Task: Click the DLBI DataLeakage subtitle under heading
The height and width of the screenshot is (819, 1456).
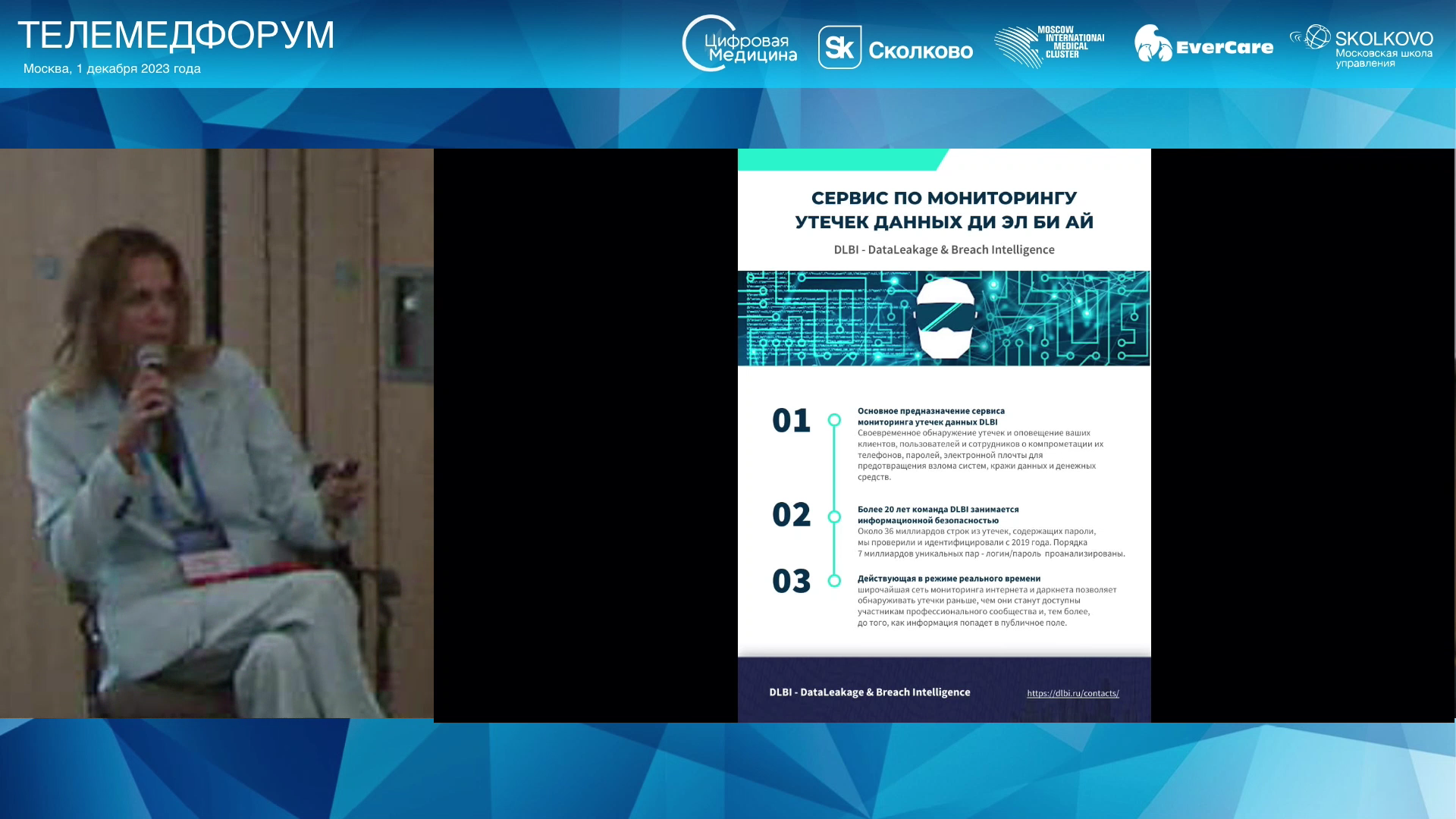Action: click(x=943, y=249)
